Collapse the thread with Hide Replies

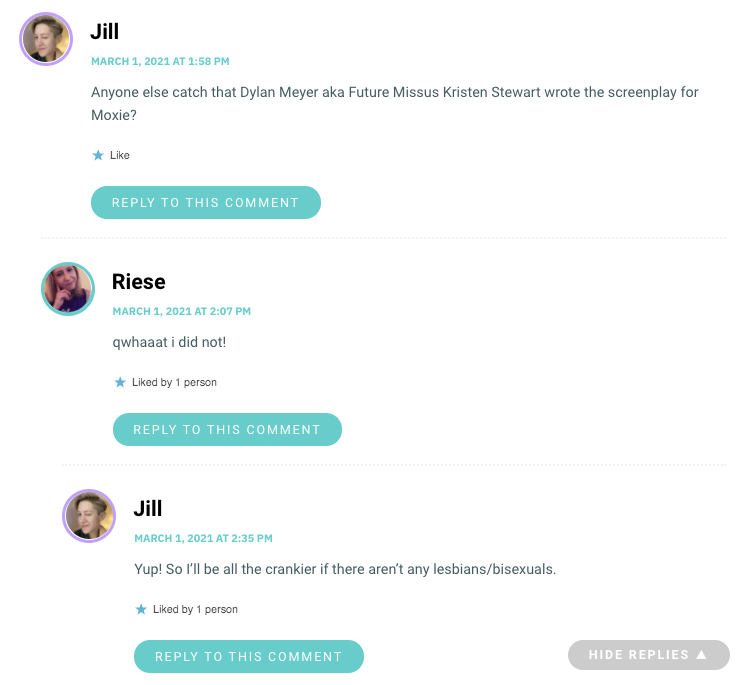648,655
